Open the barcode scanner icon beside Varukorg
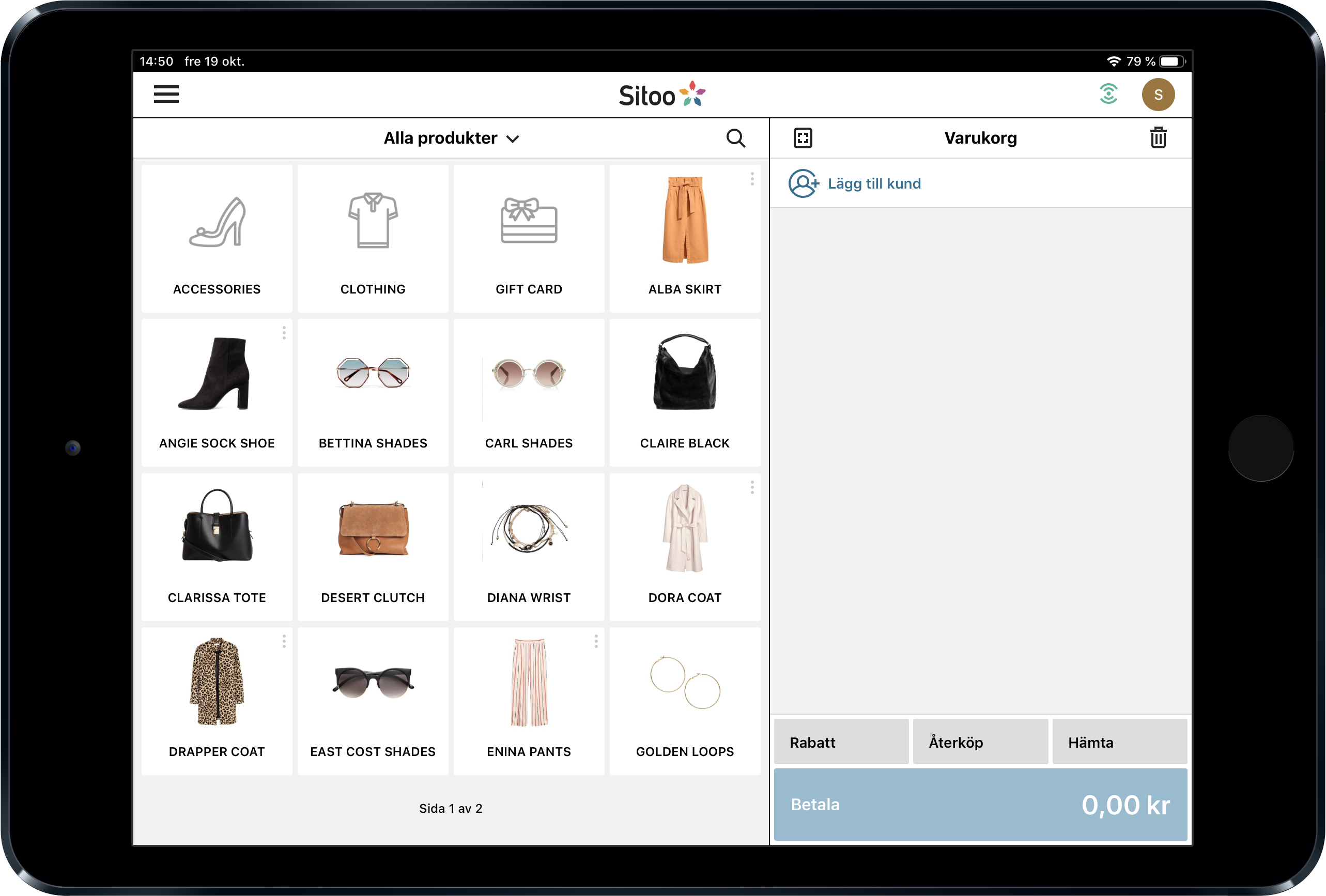 pyautogui.click(x=803, y=138)
